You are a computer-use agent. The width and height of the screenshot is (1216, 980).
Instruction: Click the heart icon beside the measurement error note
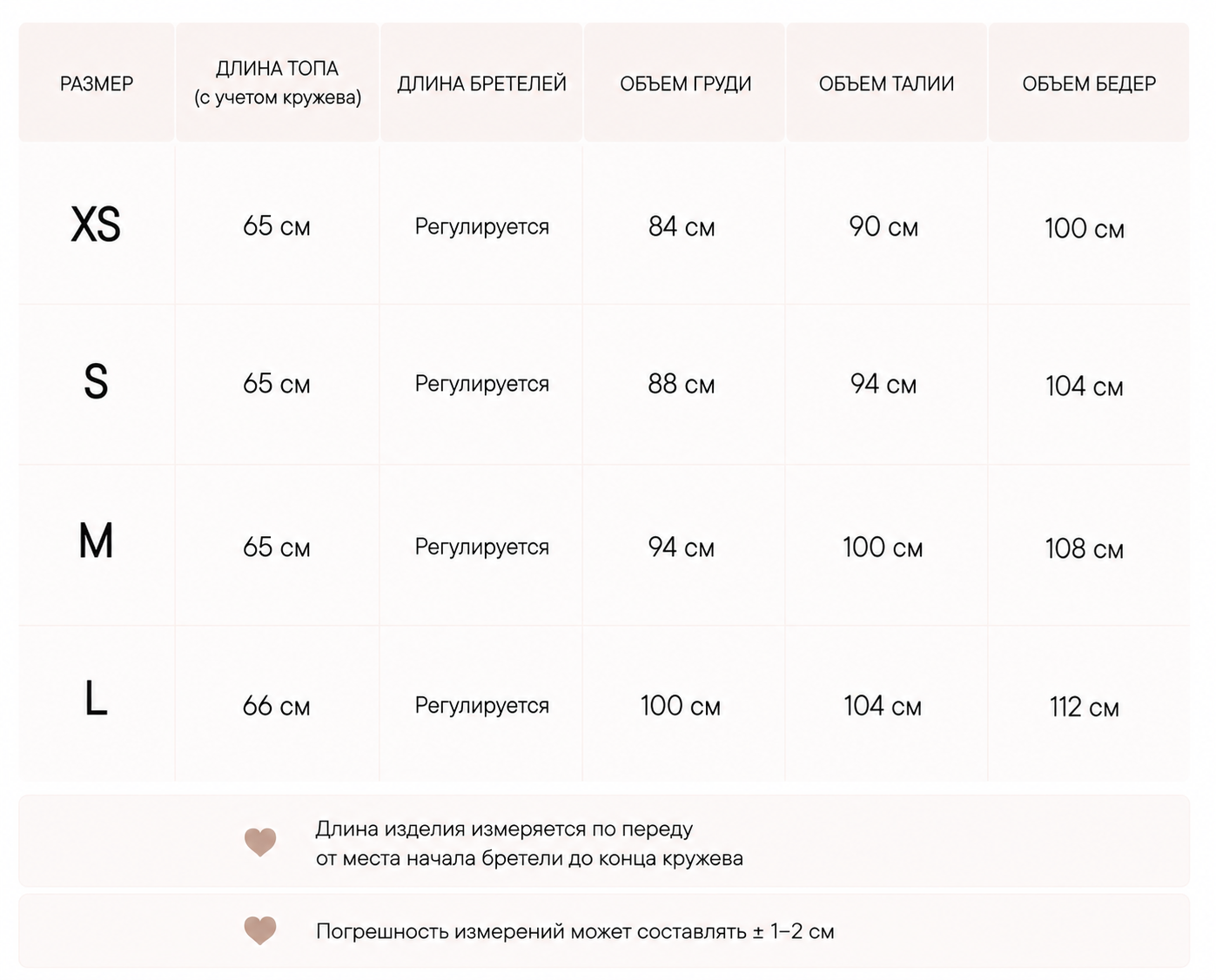pyautogui.click(x=260, y=930)
